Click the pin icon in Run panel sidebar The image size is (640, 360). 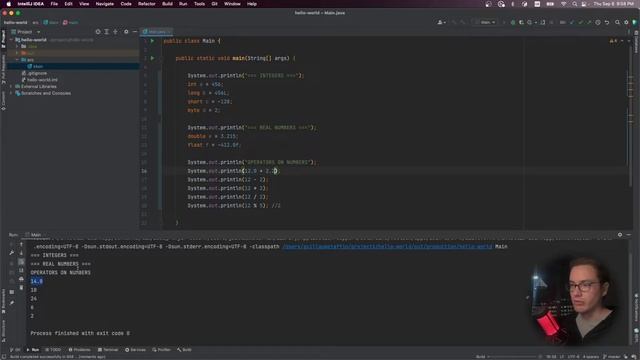pyautogui.click(x=12, y=303)
